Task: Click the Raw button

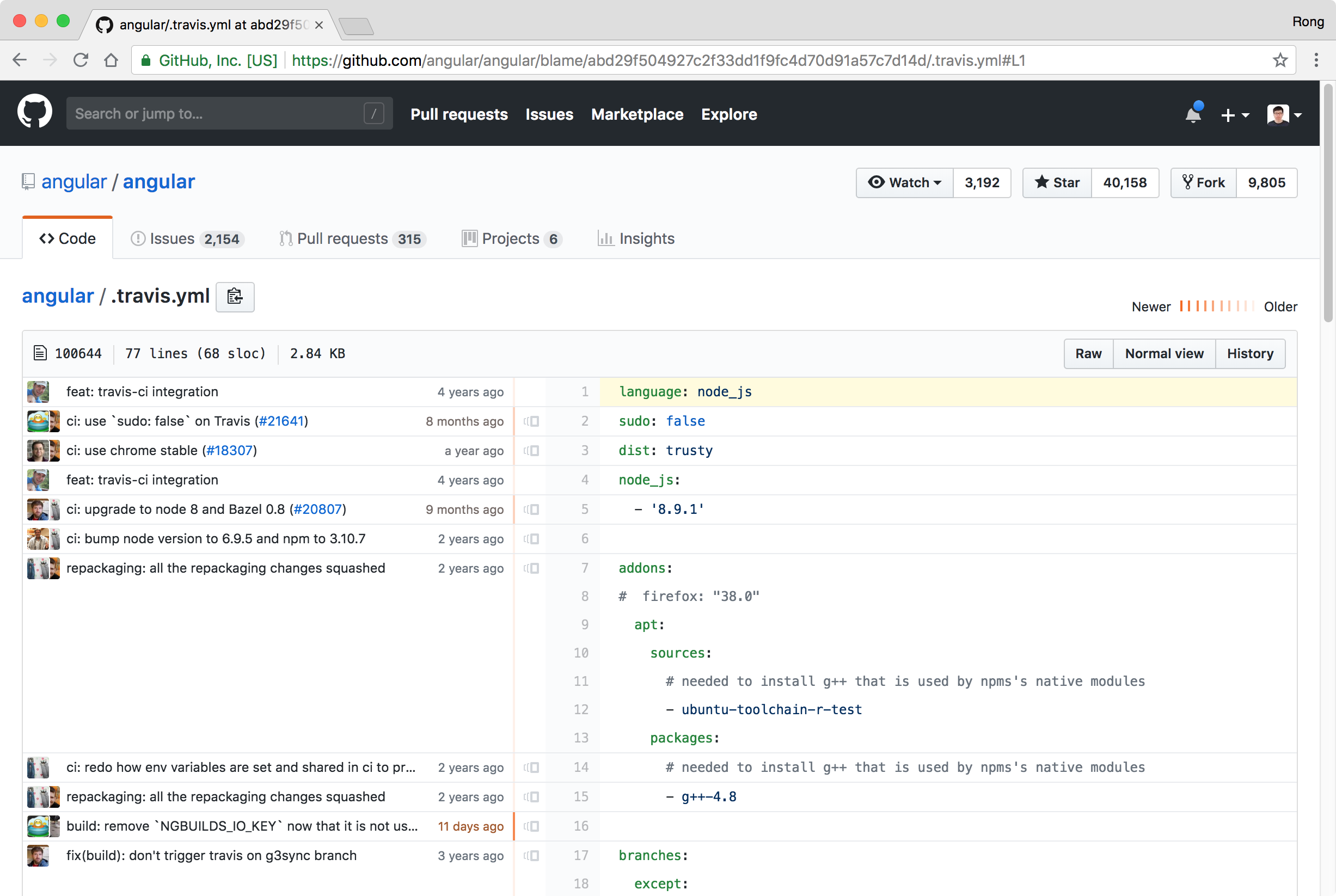Action: pos(1088,354)
